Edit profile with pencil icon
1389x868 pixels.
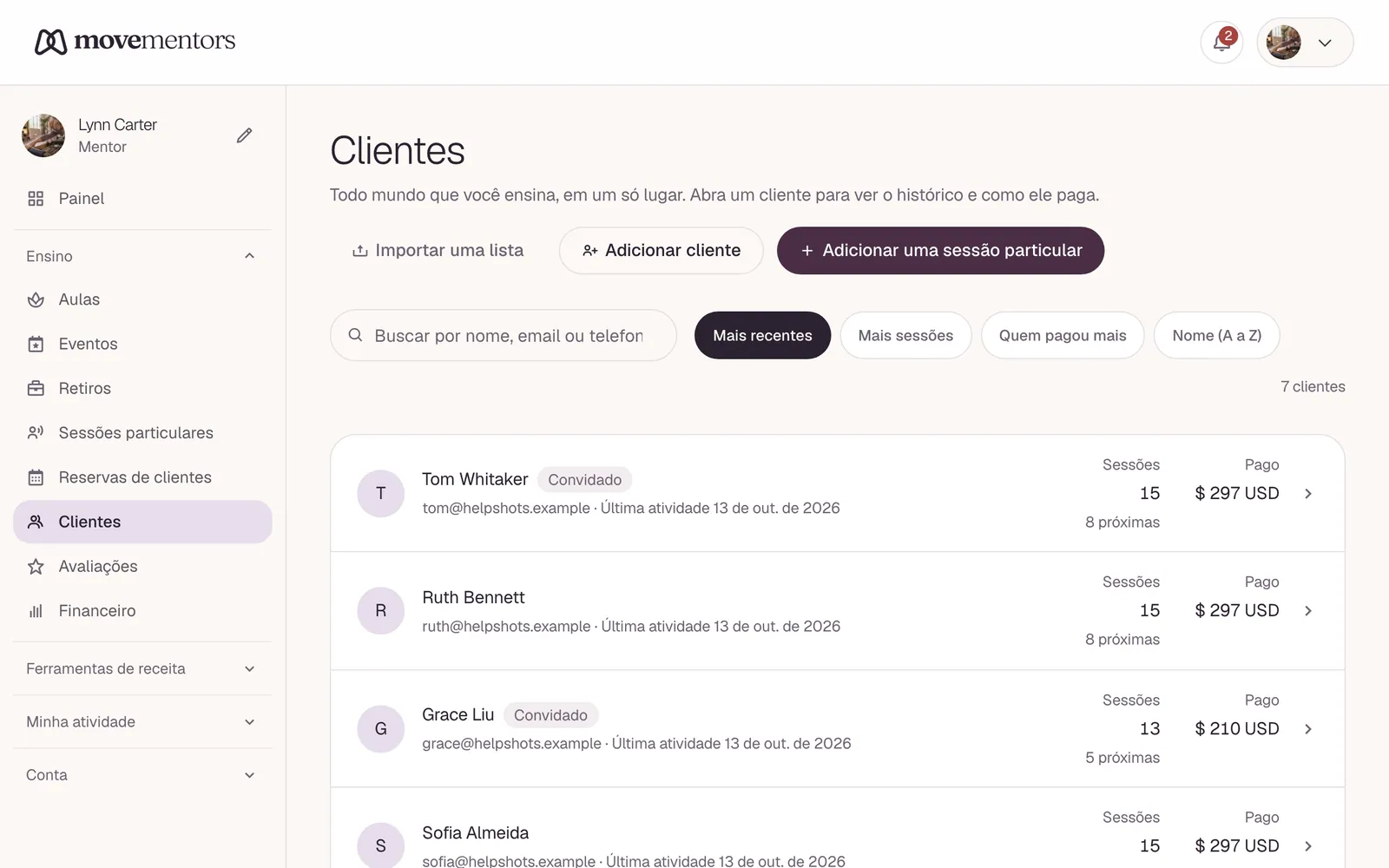click(x=245, y=135)
